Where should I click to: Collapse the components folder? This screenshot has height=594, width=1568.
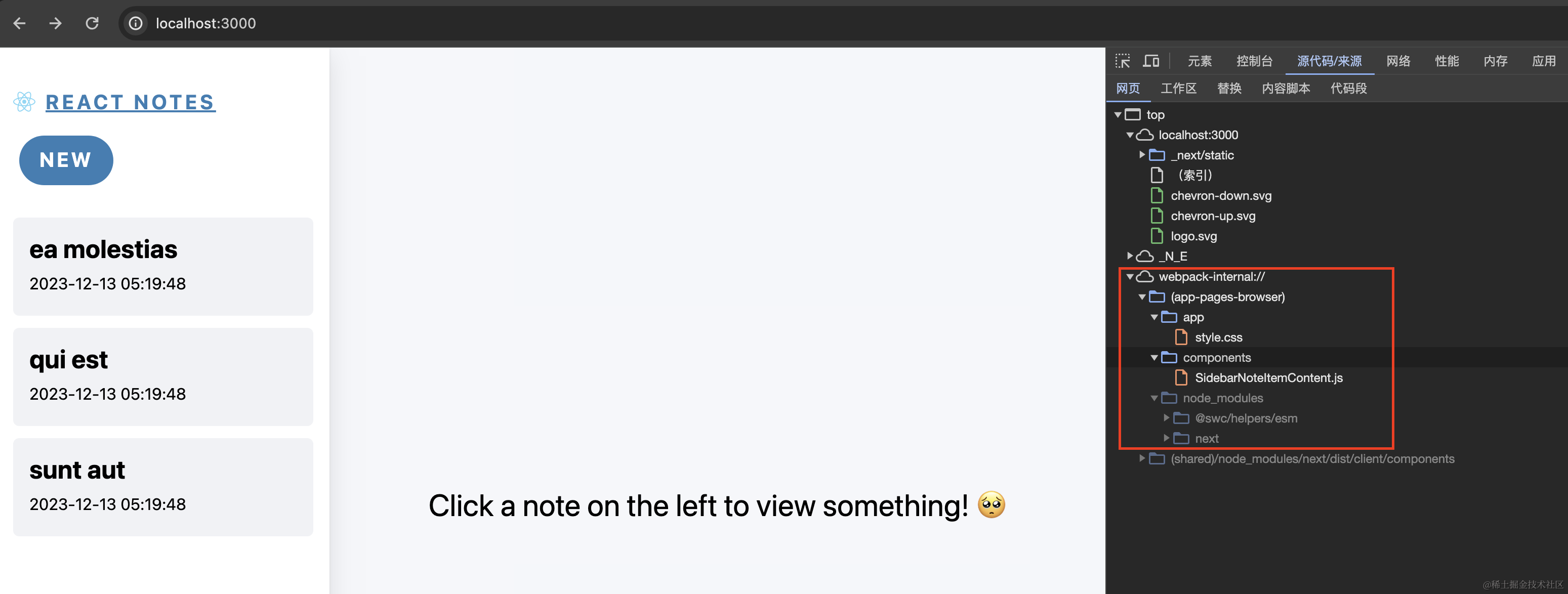point(1154,358)
